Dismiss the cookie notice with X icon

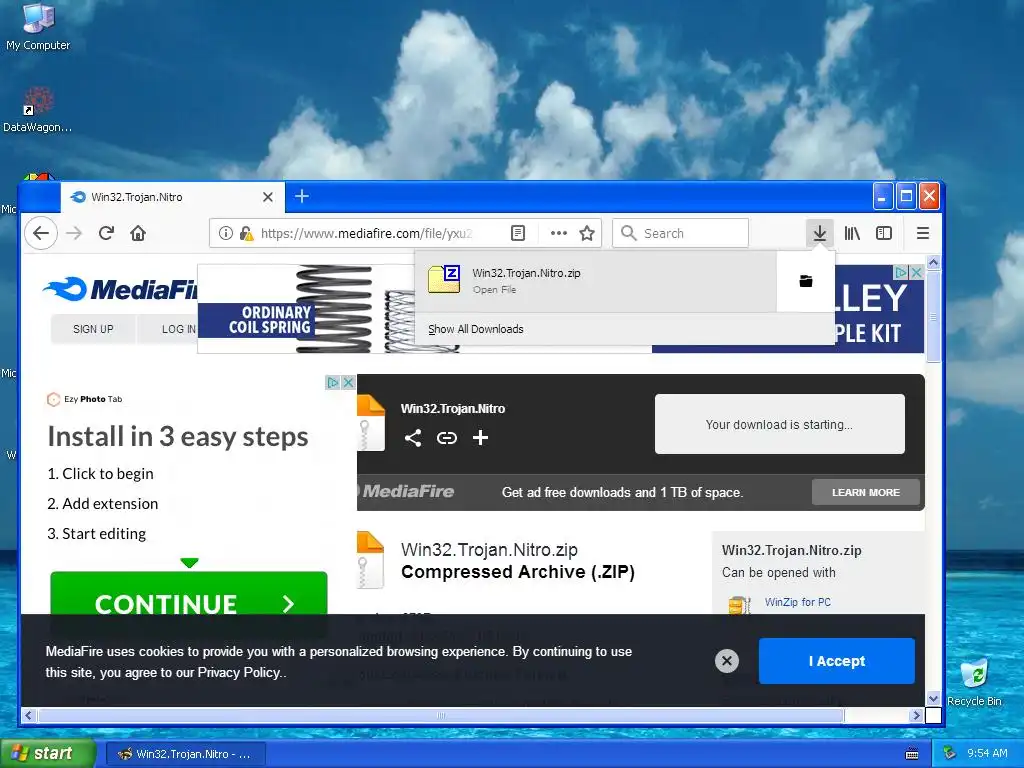click(x=727, y=661)
